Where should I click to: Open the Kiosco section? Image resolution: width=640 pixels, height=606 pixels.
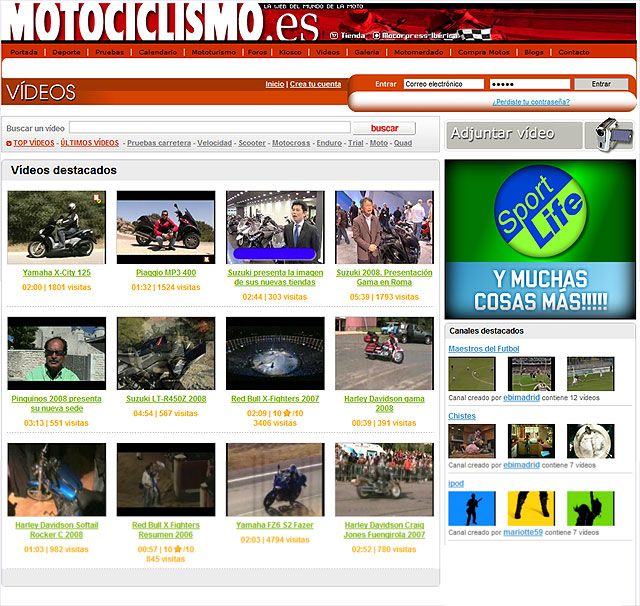coord(290,52)
